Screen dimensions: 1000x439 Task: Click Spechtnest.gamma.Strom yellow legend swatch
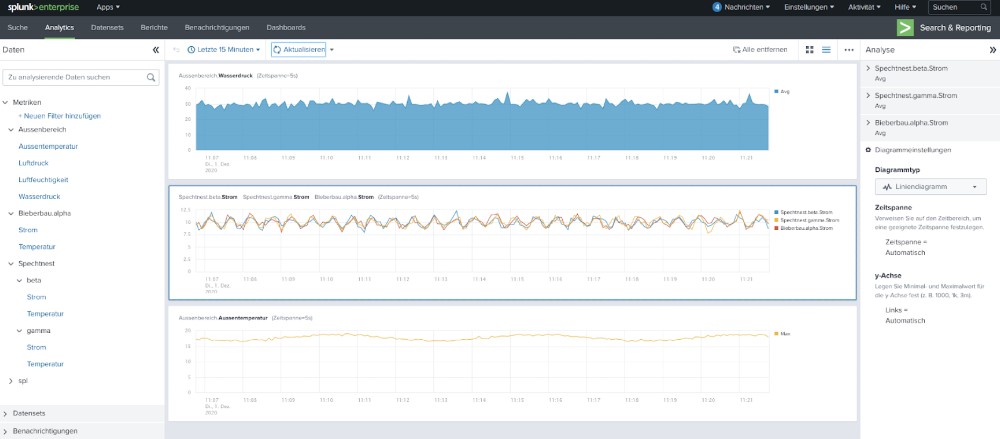click(776, 220)
